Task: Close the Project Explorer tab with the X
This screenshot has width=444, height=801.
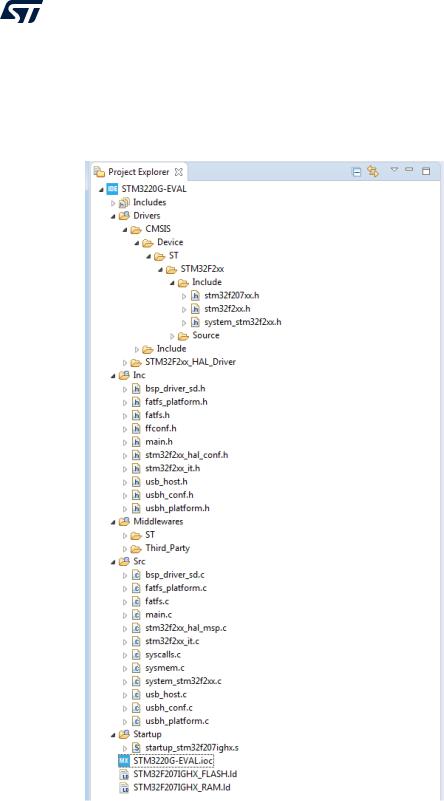Action: coord(179,172)
